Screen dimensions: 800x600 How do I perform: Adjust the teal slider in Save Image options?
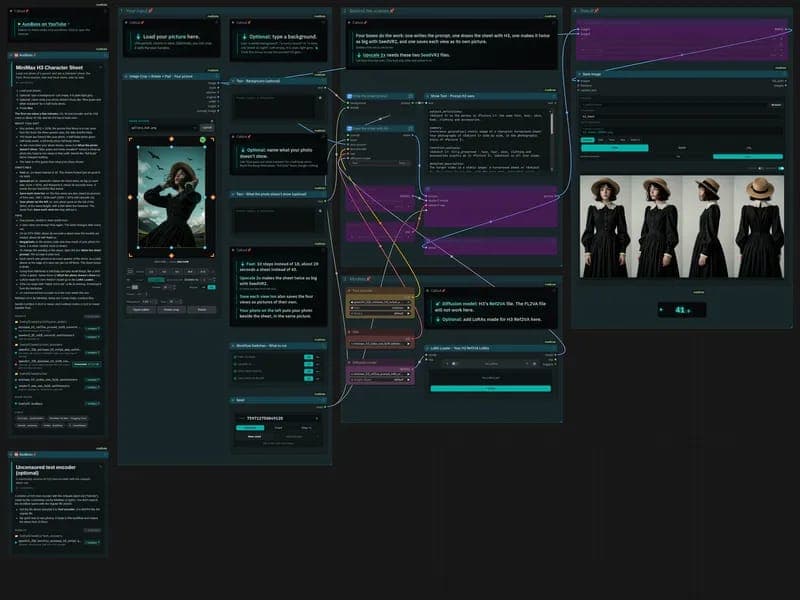pos(748,157)
